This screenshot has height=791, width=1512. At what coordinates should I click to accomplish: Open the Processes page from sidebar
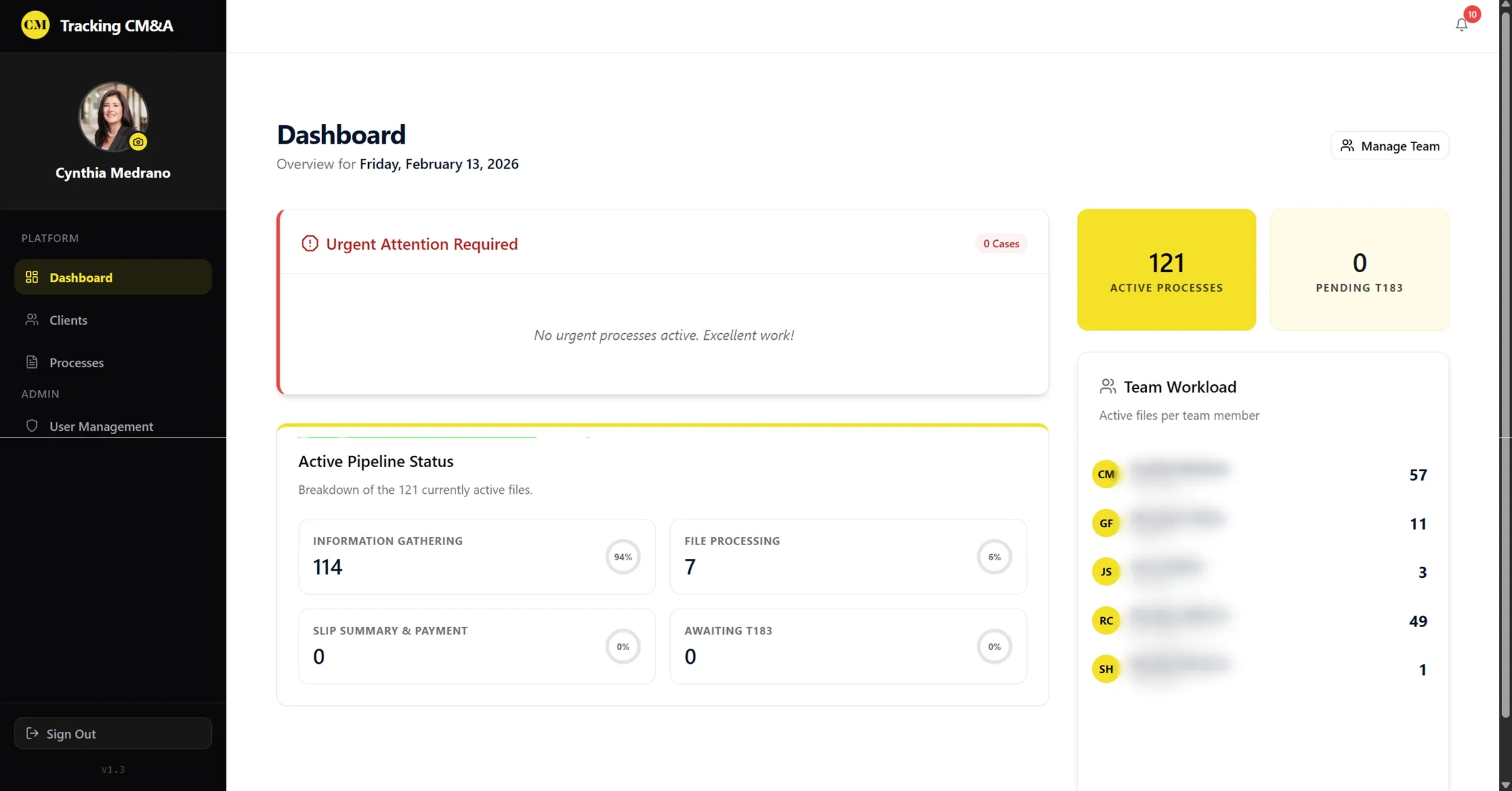(x=75, y=362)
